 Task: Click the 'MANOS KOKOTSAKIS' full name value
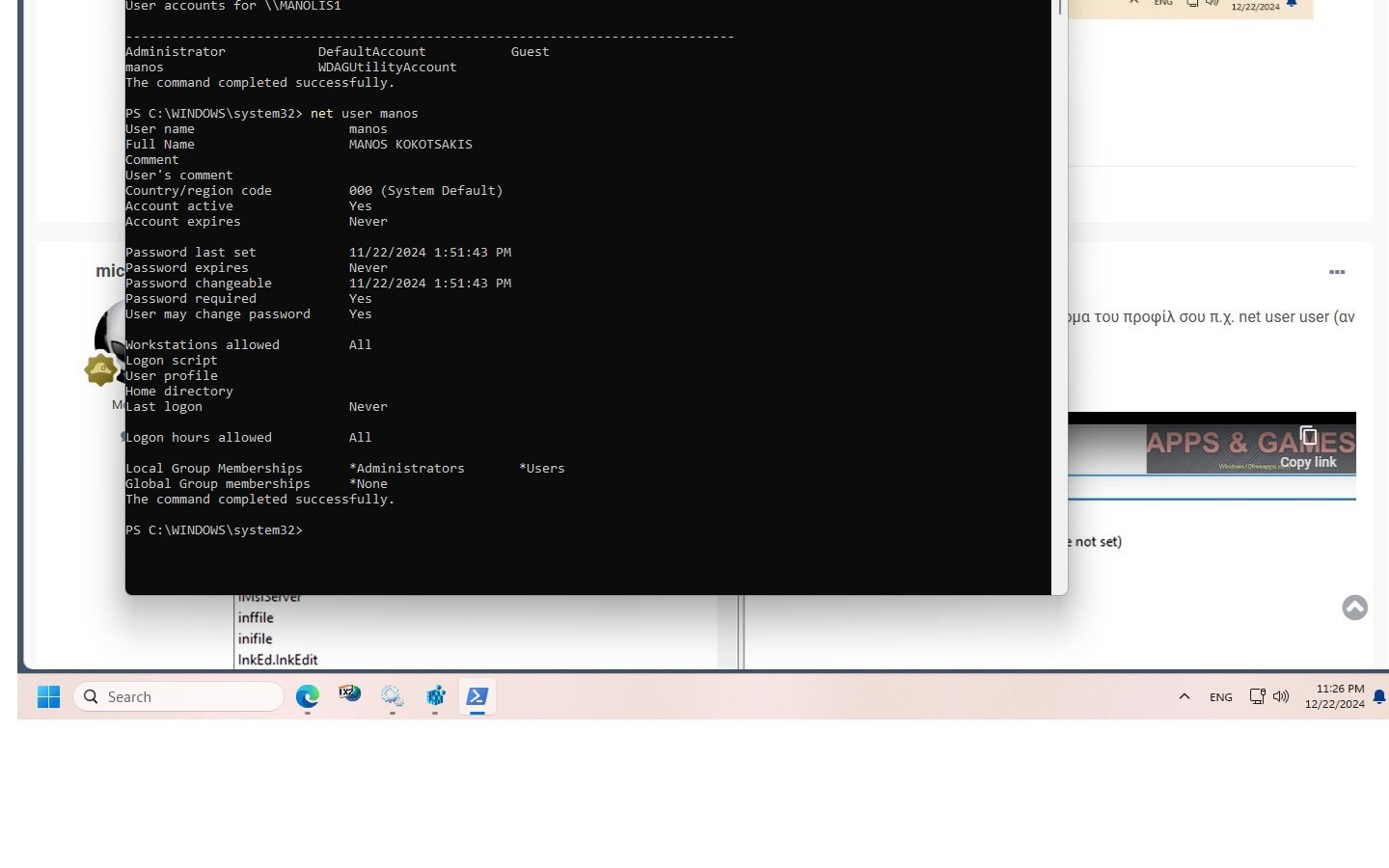411,145
